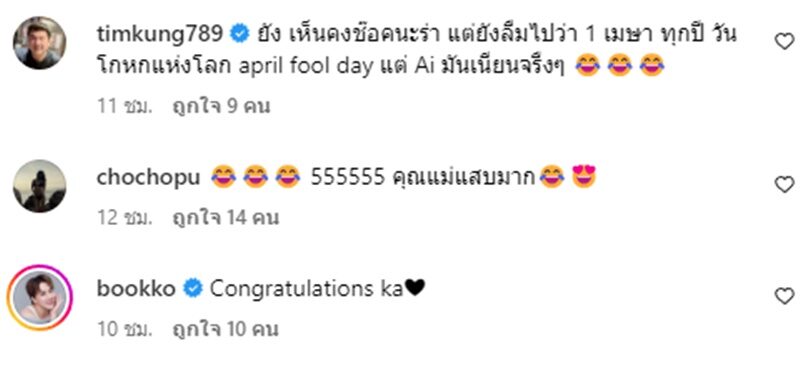
Task: Click the verified badge next to timkung789
Action: (x=239, y=35)
